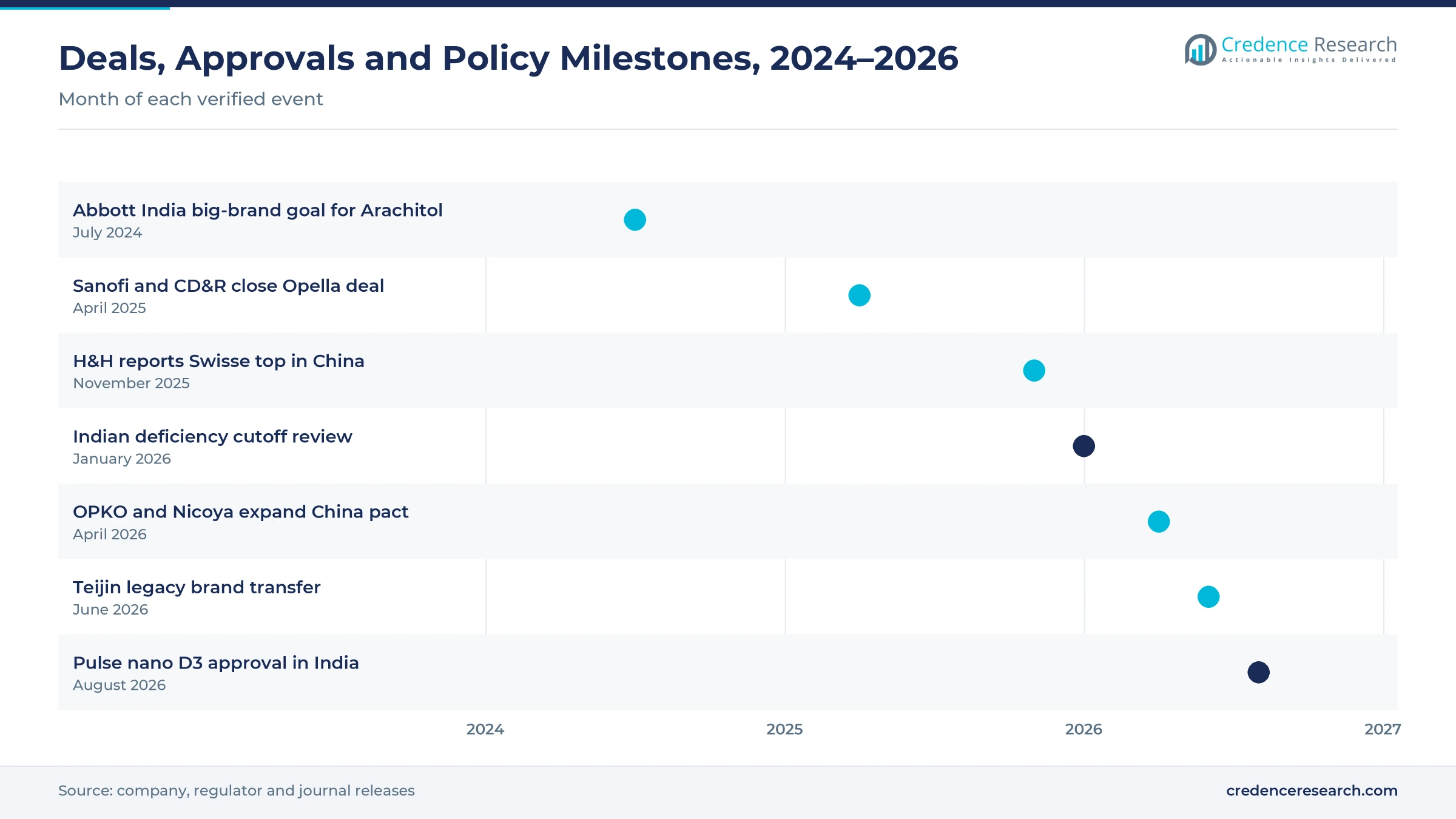Click the Credence Research brand name text
Viewport: 1456px width, 819px height.
point(1309,44)
